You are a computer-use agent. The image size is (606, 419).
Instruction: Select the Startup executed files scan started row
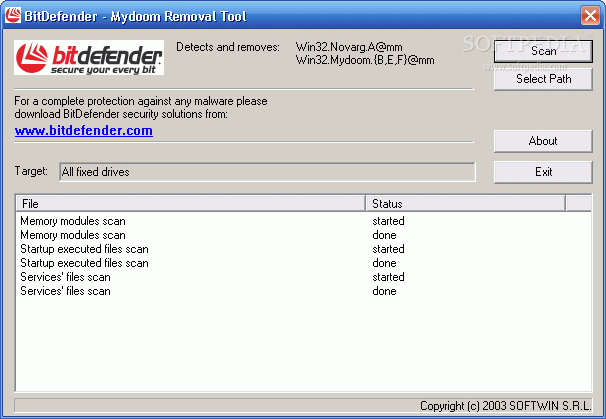(303, 249)
